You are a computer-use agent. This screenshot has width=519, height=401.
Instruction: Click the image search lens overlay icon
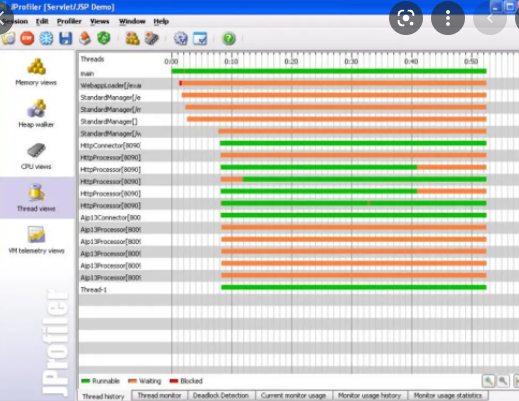point(406,18)
